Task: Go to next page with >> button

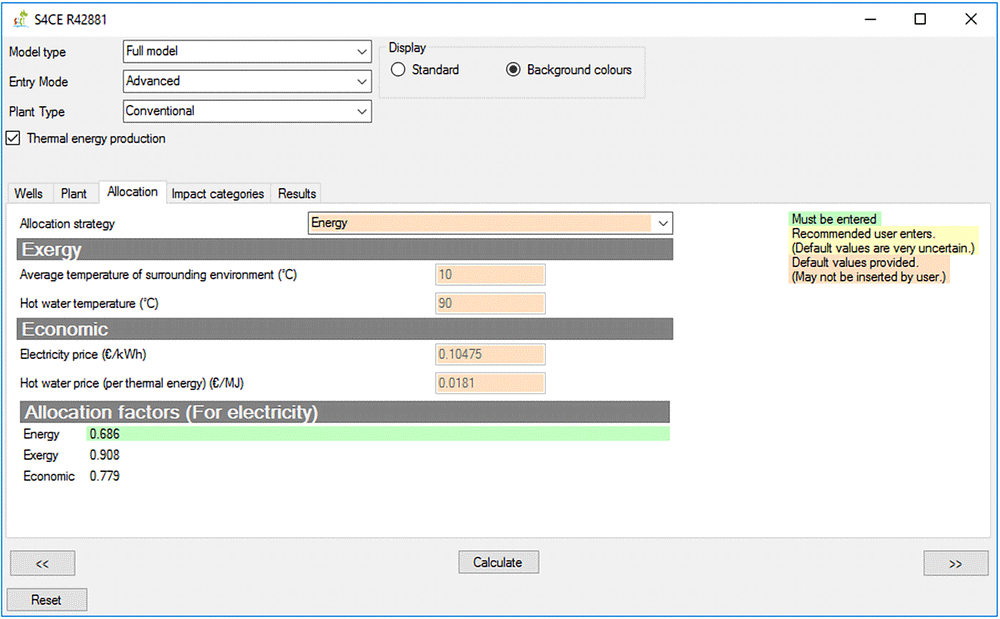Action: click(955, 564)
